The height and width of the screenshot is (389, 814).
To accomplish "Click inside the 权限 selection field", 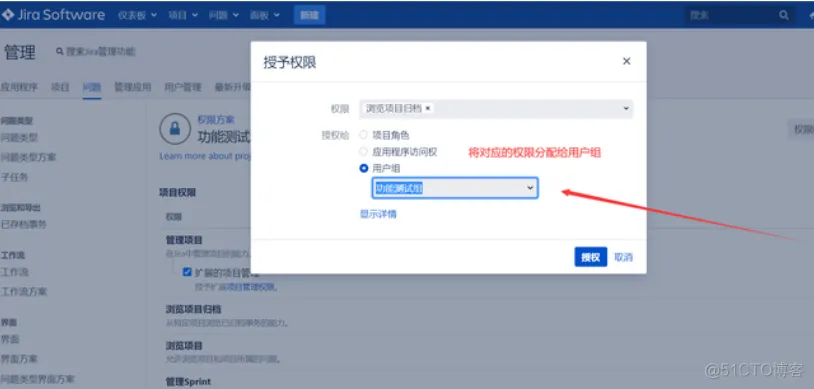I will point(496,108).
